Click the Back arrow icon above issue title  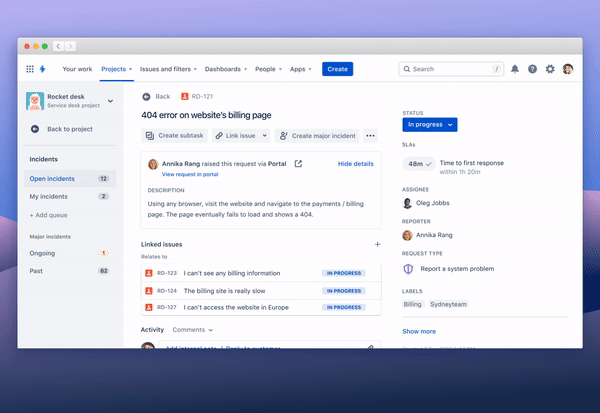(146, 96)
